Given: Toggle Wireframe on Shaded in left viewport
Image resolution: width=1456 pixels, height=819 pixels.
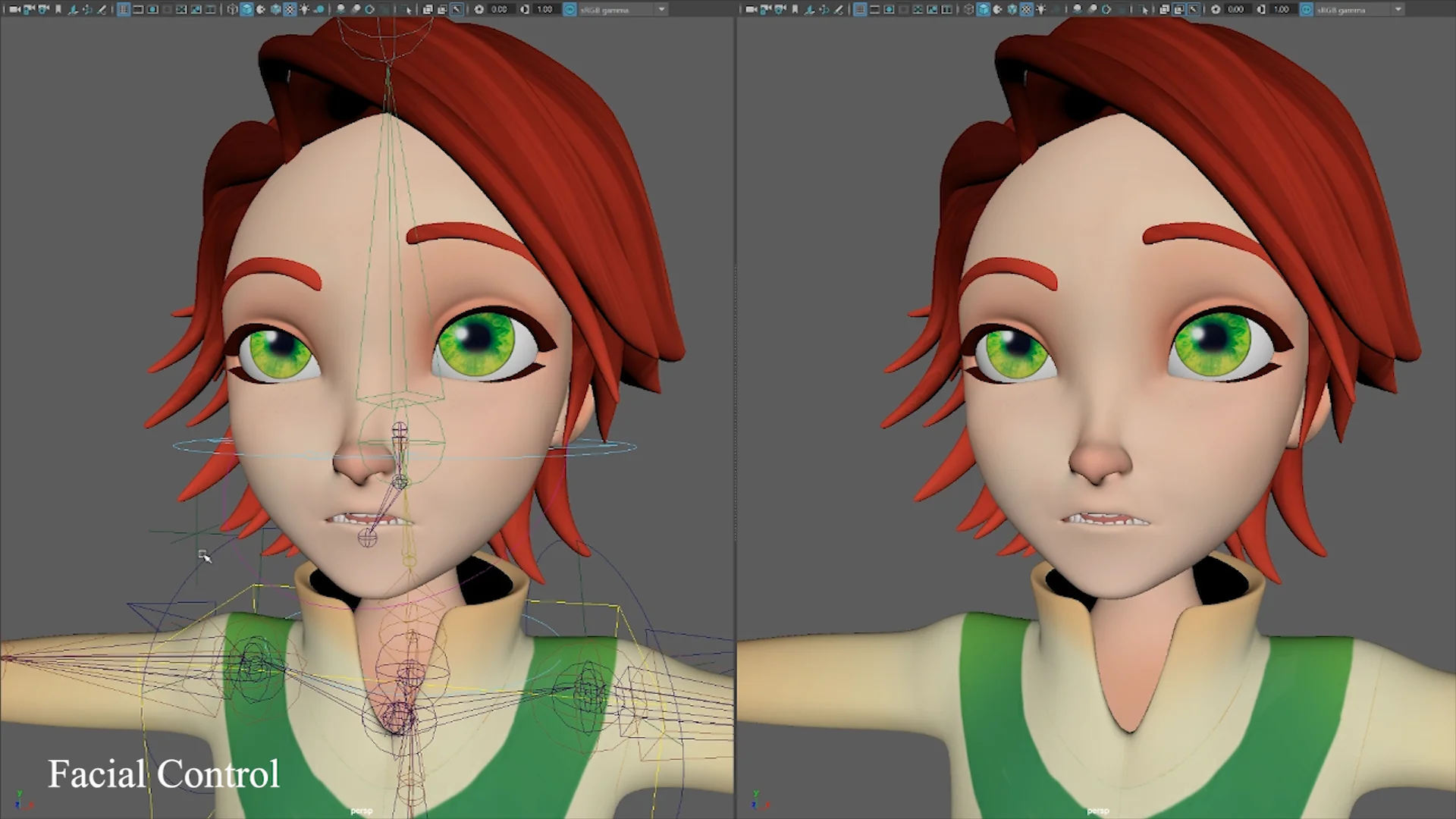Looking at the screenshot, I should (x=275, y=9).
